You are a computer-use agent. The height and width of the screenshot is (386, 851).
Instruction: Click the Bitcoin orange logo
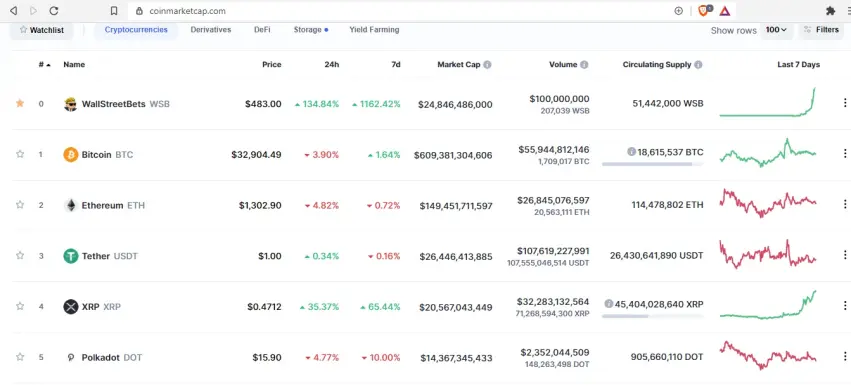[71, 155]
